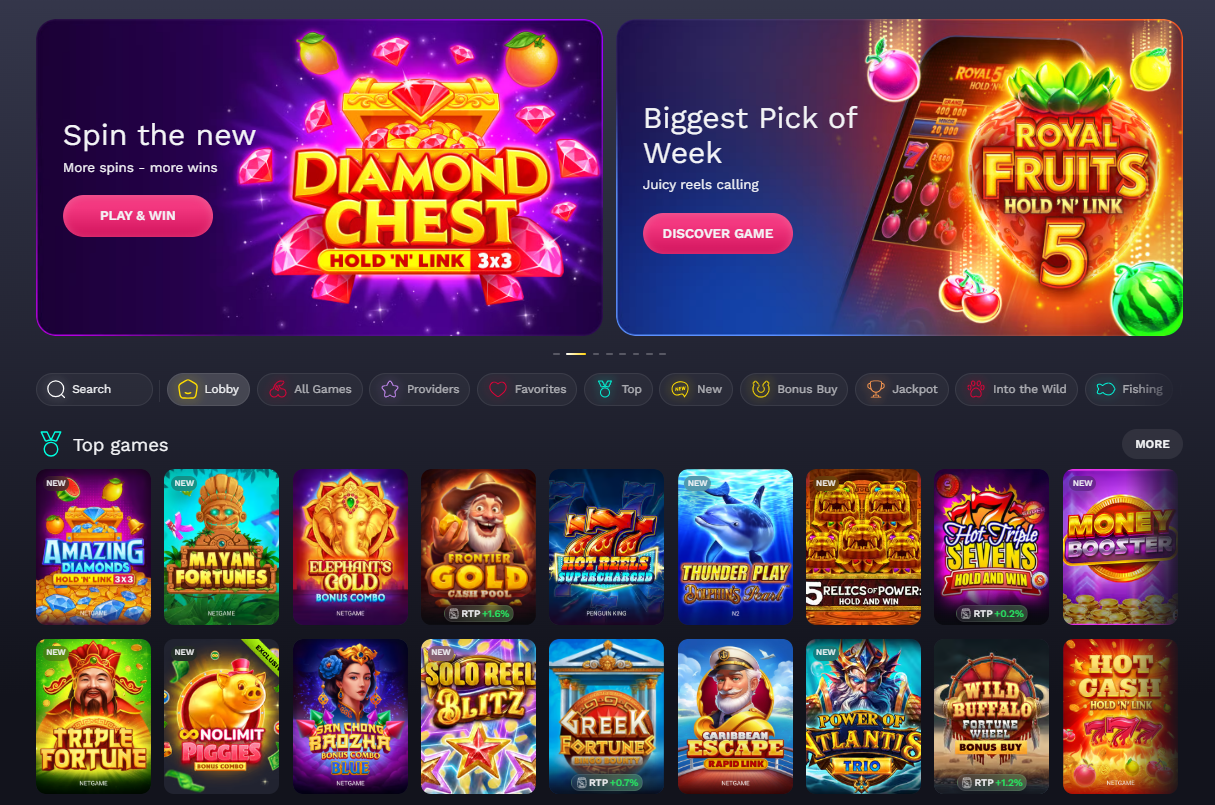1215x805 pixels.
Task: Launch the Mayan Fortunes game tile
Action: [221, 547]
